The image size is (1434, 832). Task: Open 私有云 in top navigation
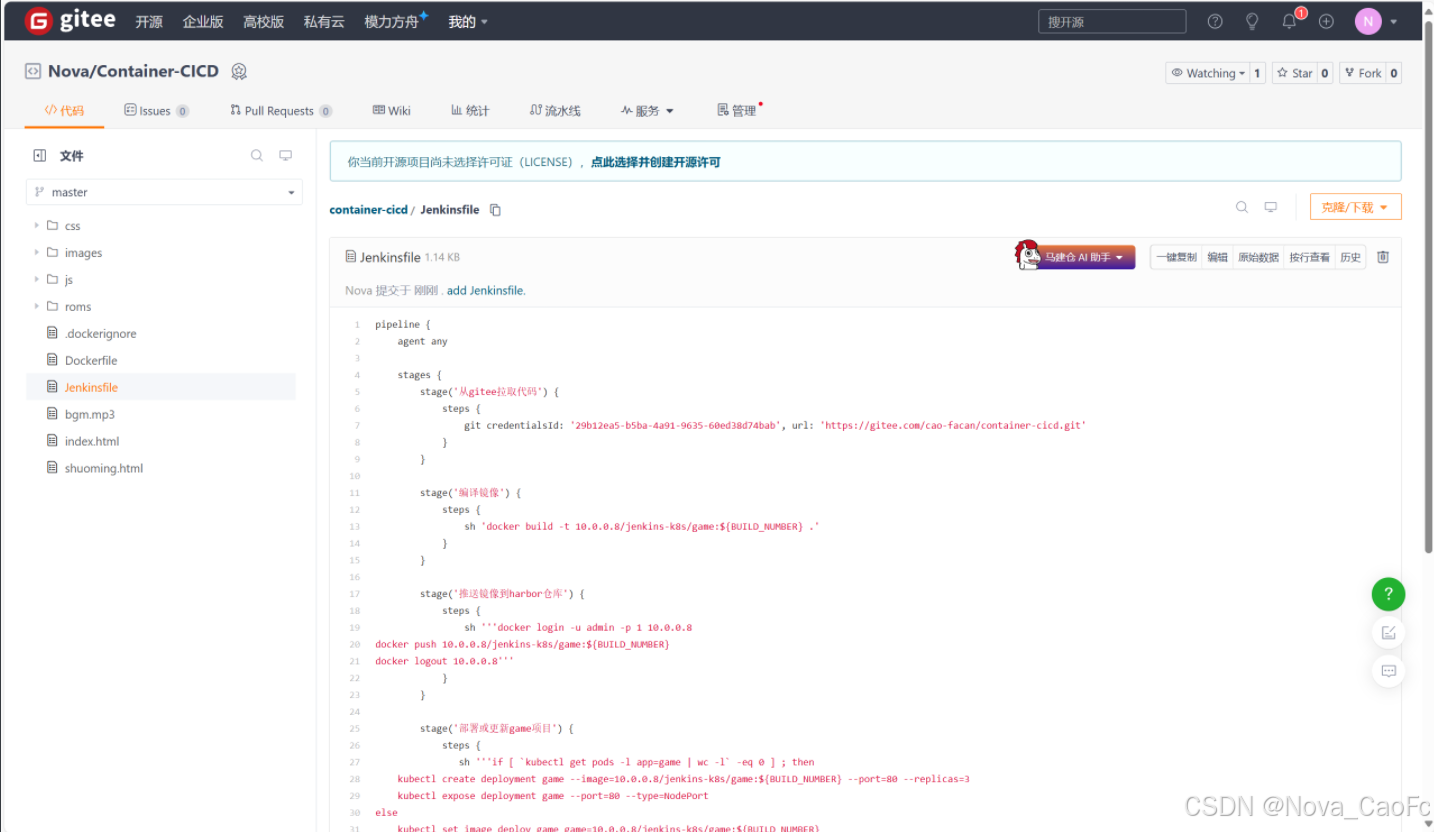(x=324, y=21)
